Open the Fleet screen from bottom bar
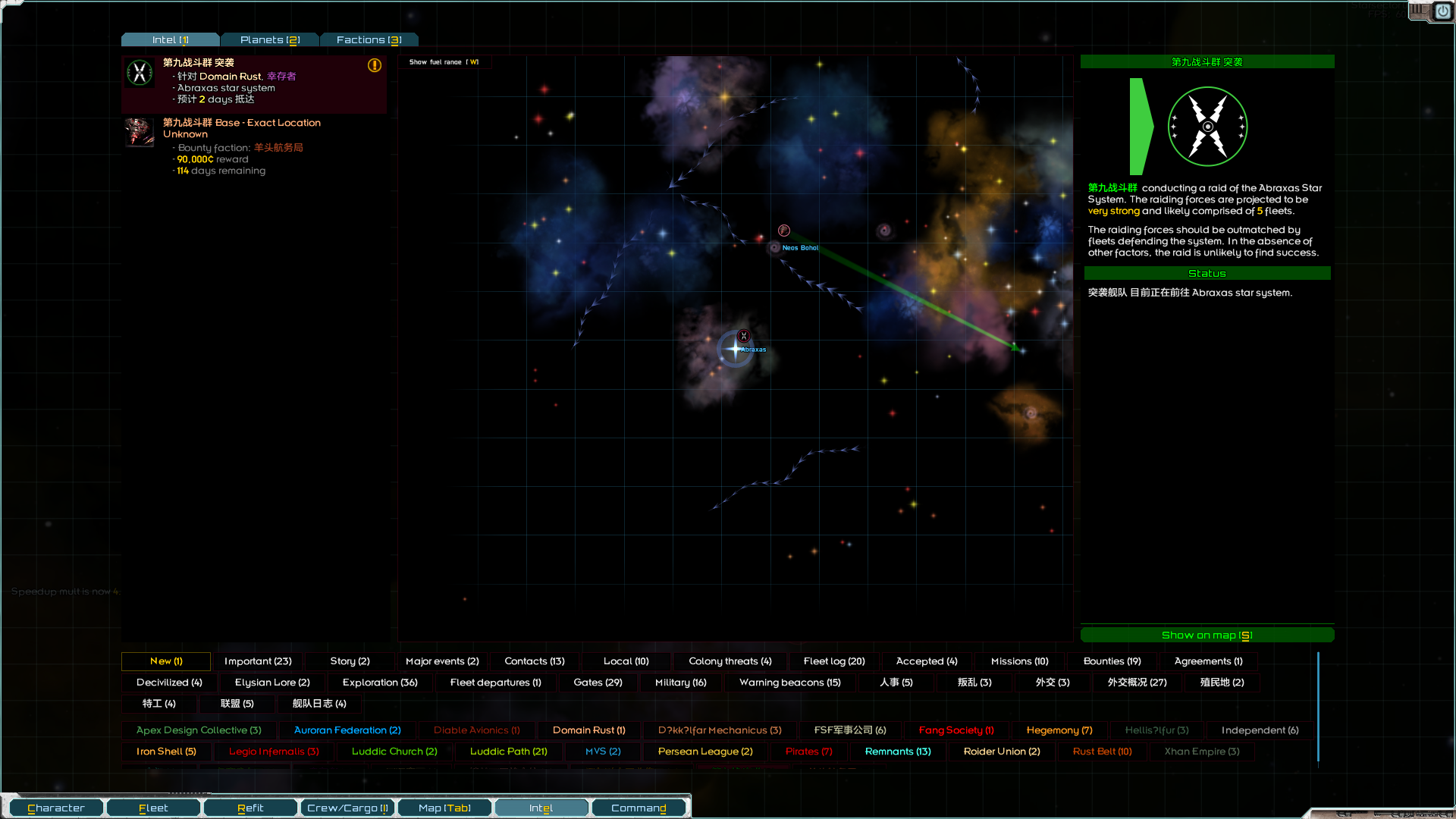 click(x=153, y=808)
